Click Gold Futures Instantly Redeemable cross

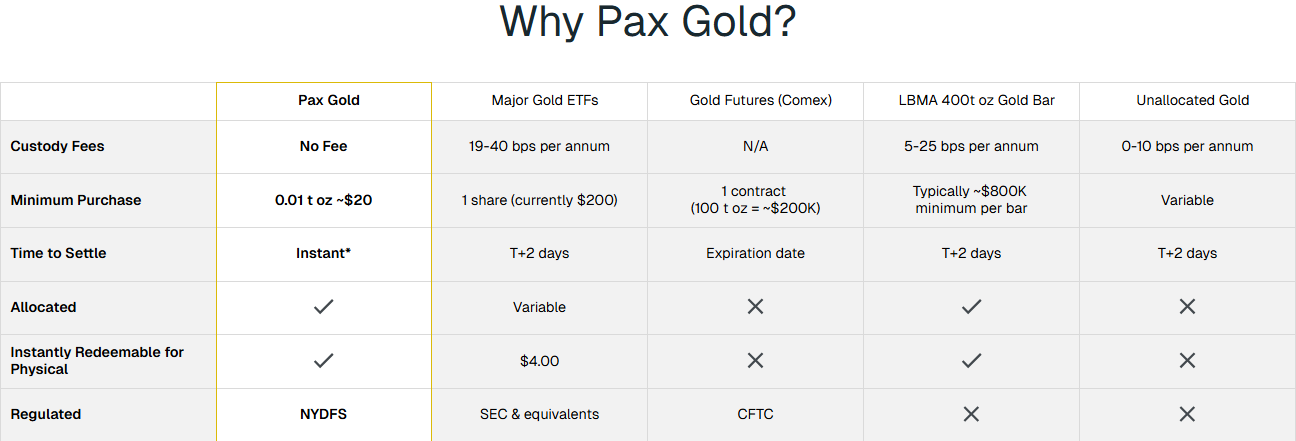(755, 361)
